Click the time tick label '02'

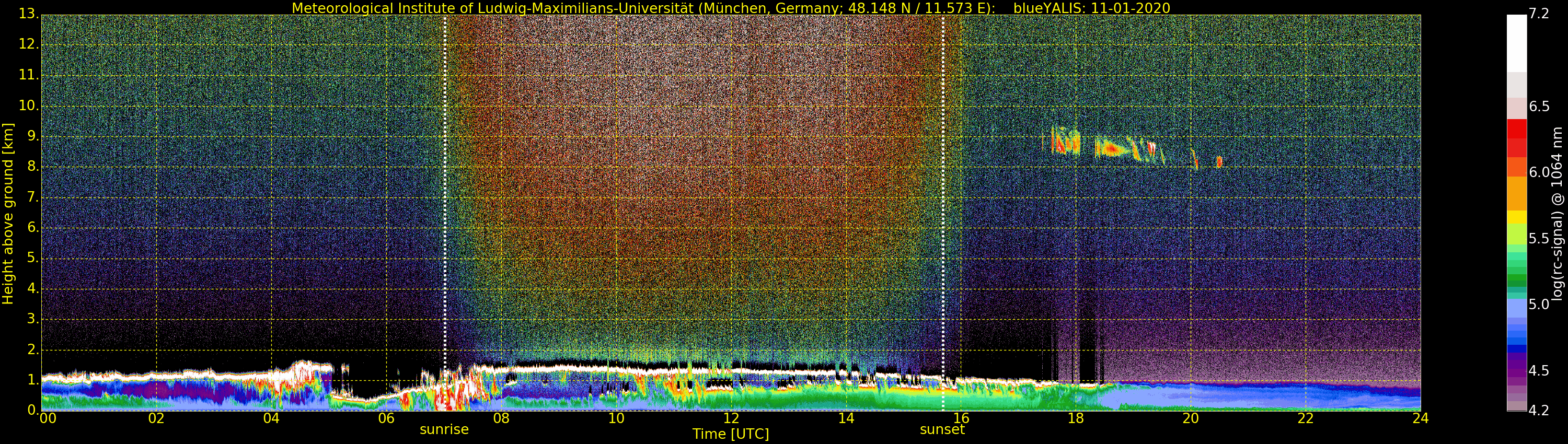(x=156, y=418)
